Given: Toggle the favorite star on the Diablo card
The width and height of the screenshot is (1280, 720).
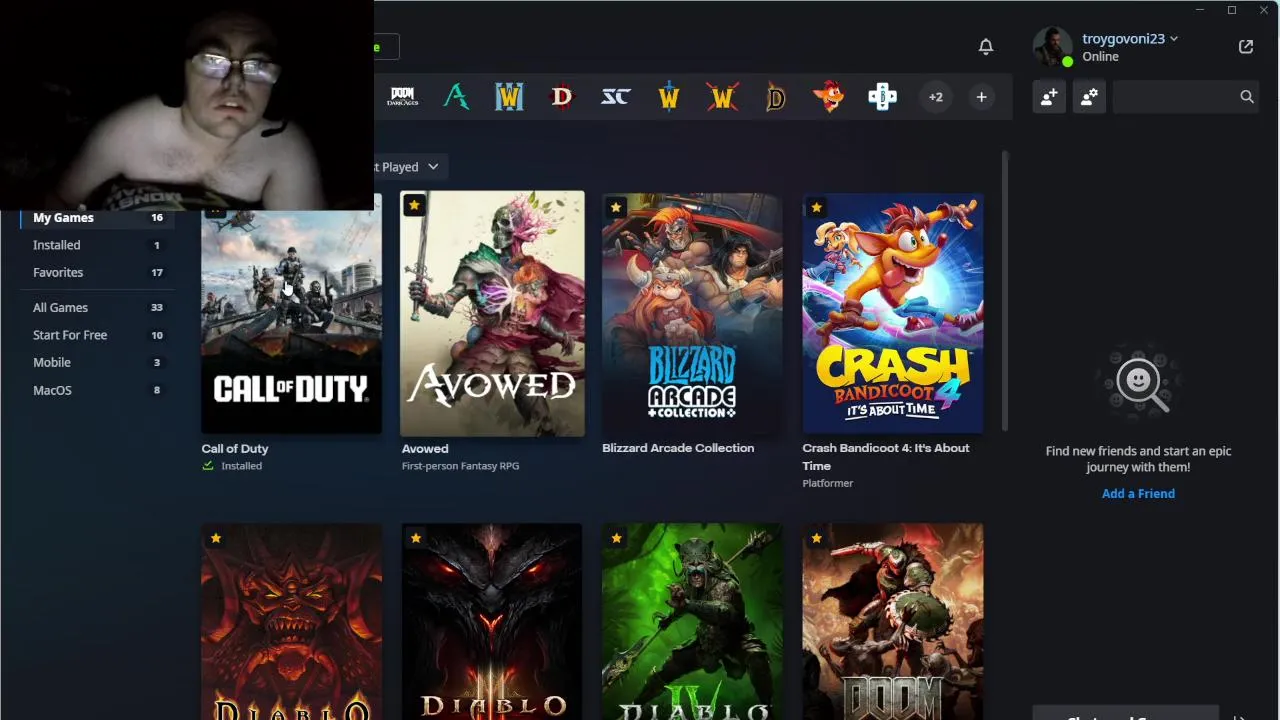Looking at the screenshot, I should (215, 539).
